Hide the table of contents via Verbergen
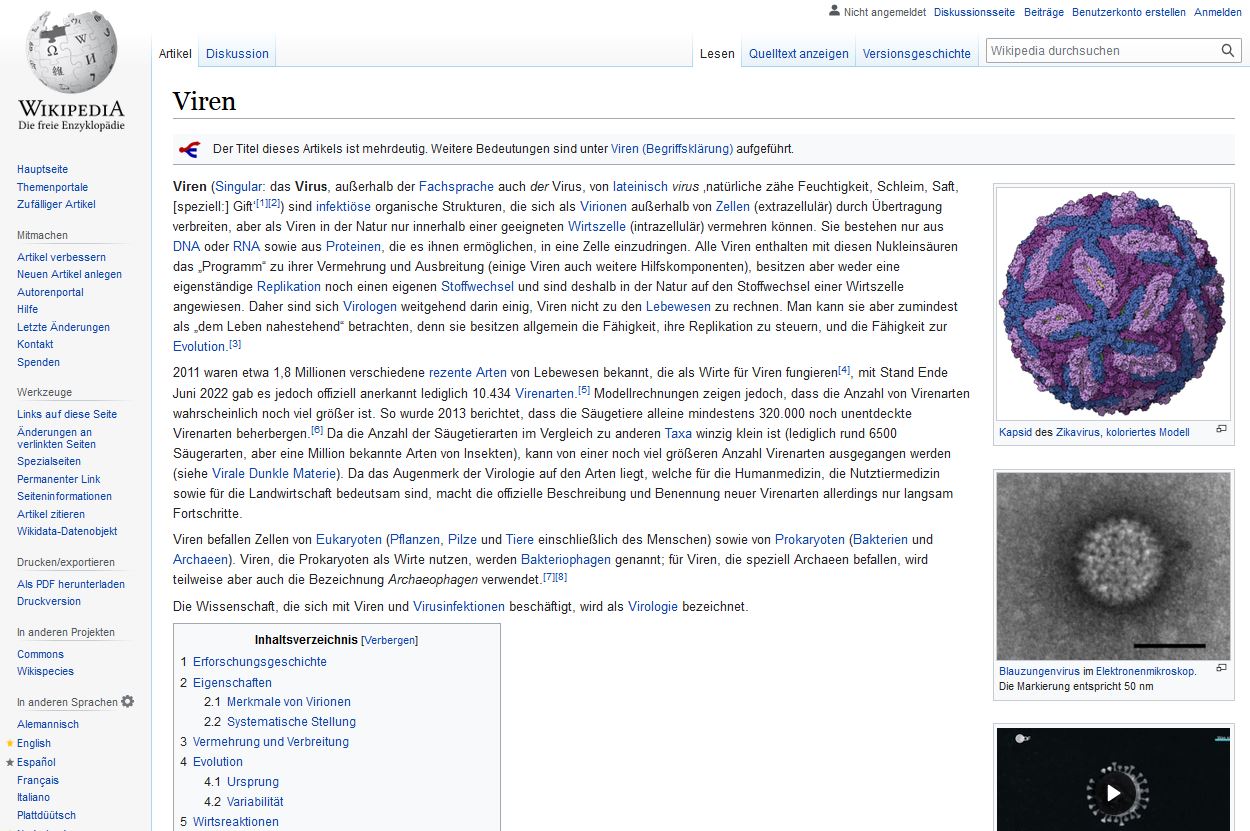Image resolution: width=1250 pixels, height=831 pixels. (389, 640)
